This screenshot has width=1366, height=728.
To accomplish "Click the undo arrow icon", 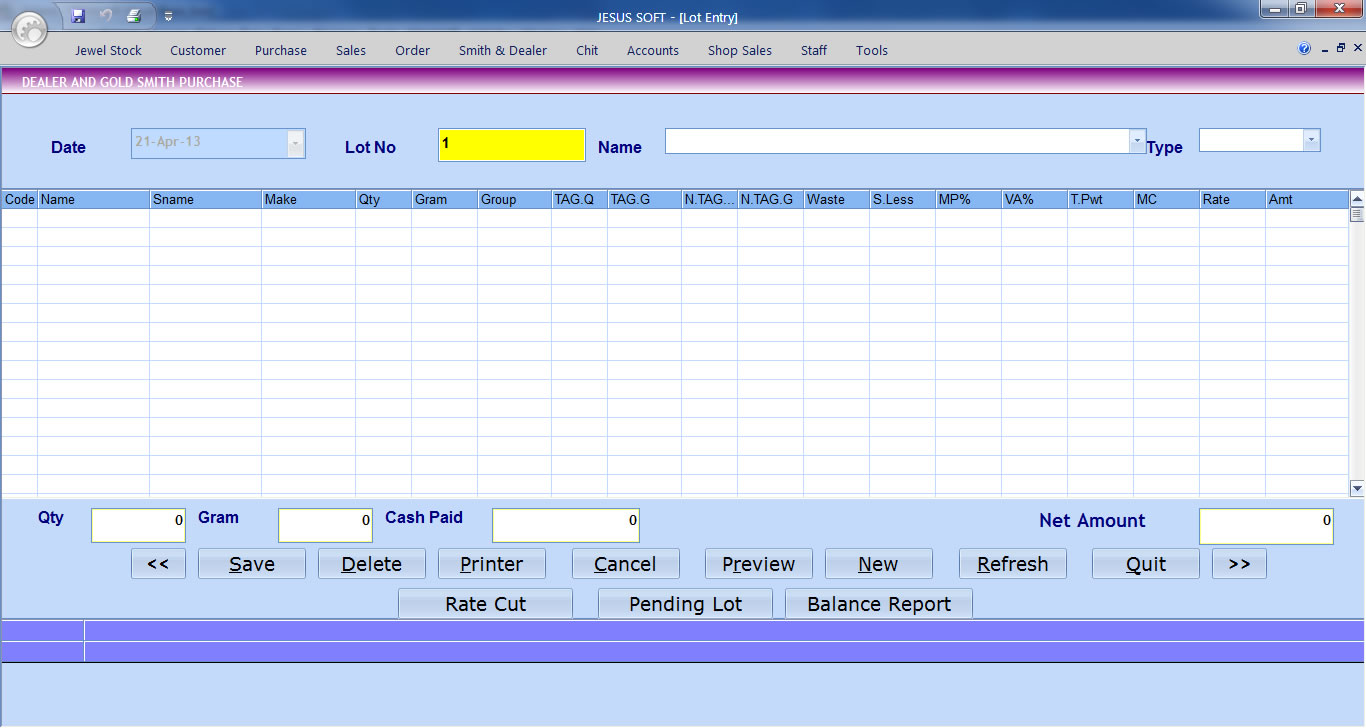I will tap(106, 16).
